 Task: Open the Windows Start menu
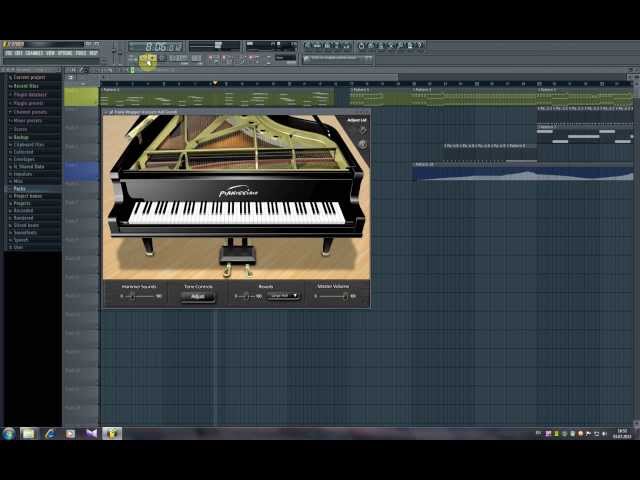click(x=9, y=433)
